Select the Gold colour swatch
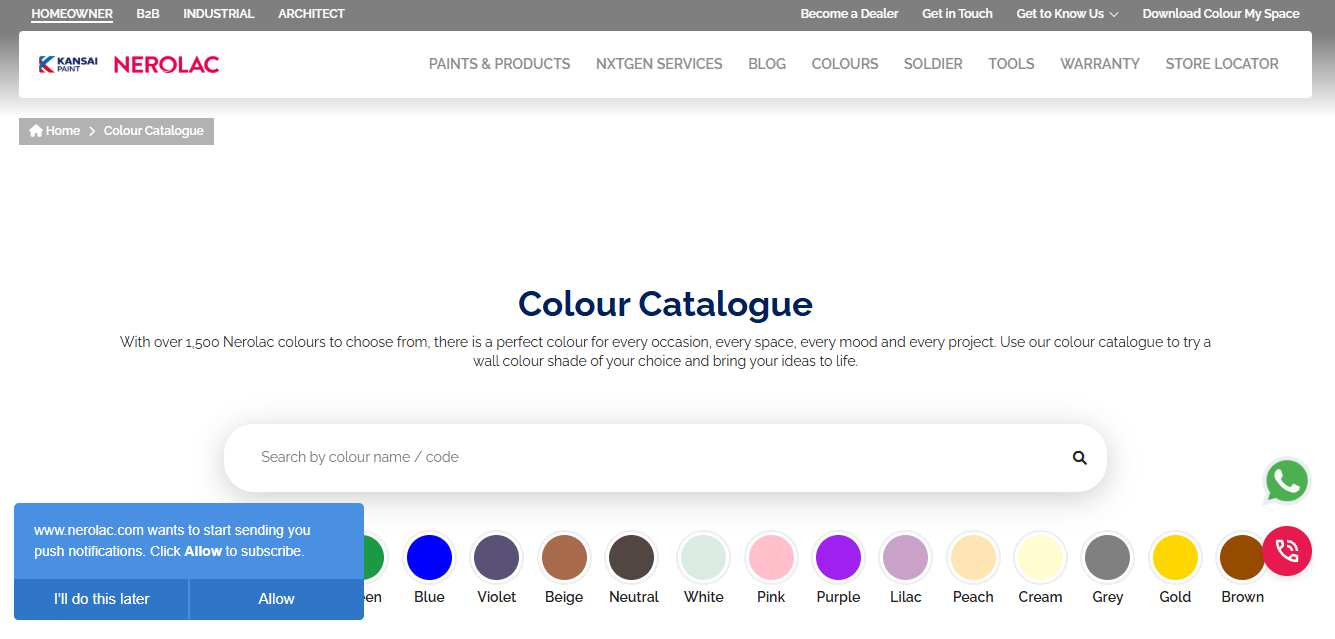 (x=1175, y=557)
